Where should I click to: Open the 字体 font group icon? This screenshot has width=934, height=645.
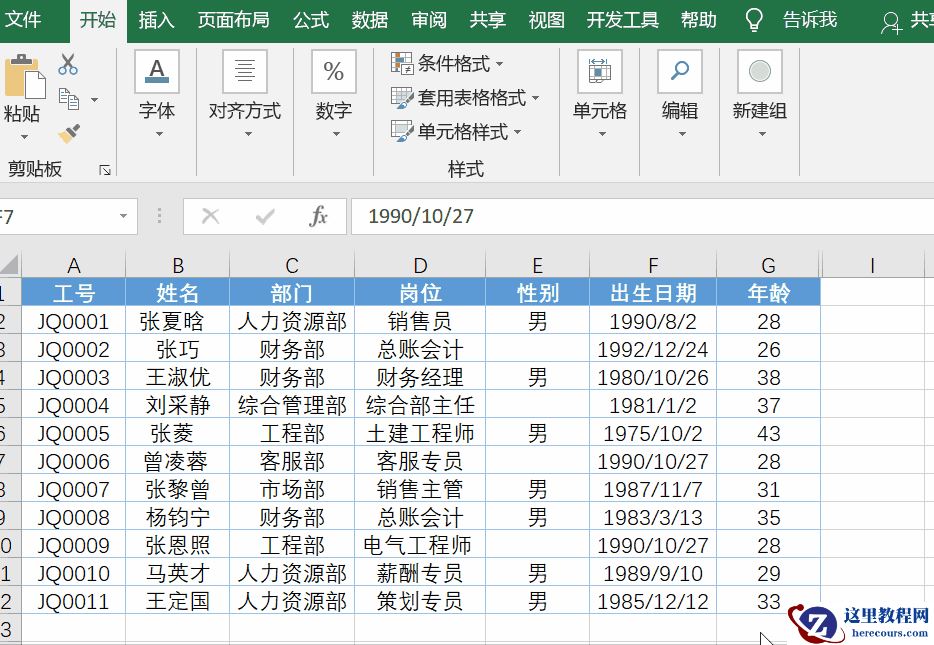157,71
